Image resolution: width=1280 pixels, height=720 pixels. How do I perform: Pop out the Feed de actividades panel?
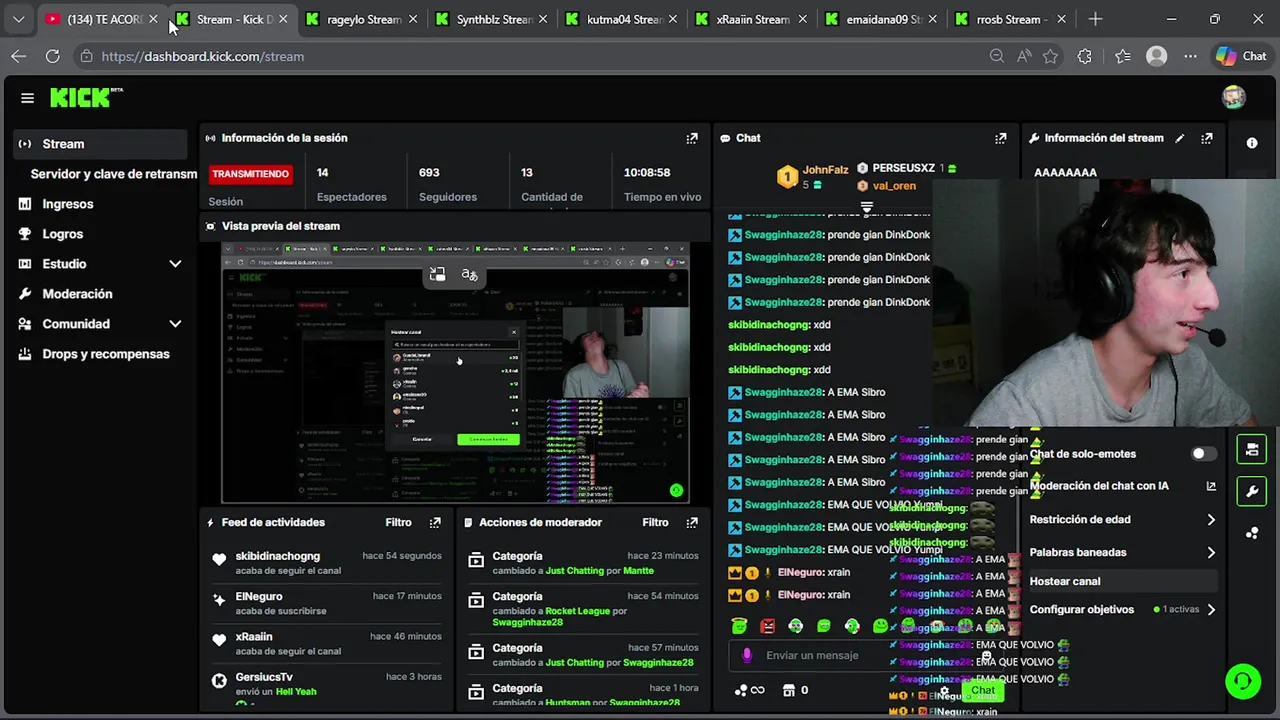coord(435,522)
